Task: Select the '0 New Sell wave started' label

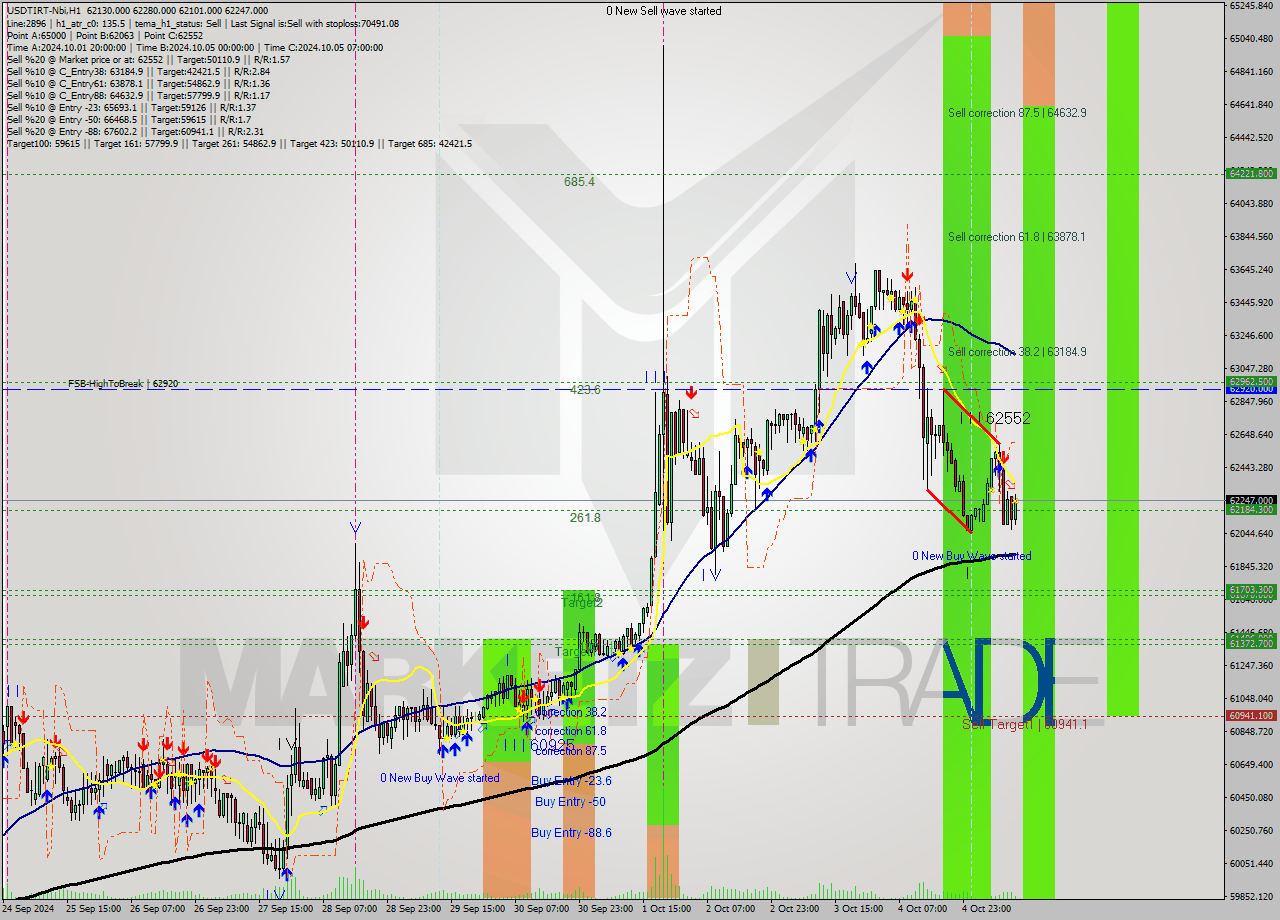Action: coord(664,11)
